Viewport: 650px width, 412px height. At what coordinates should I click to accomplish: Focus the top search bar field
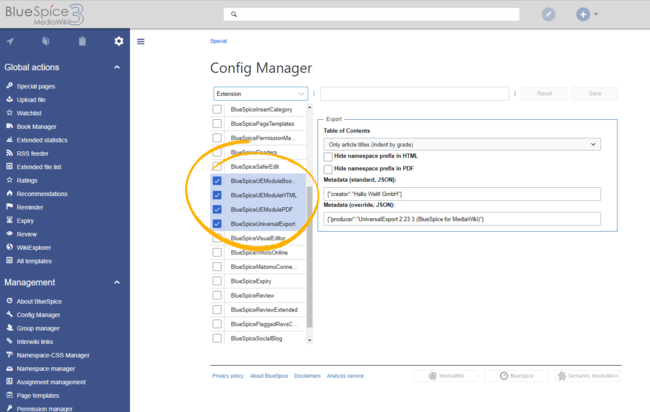(x=371, y=14)
